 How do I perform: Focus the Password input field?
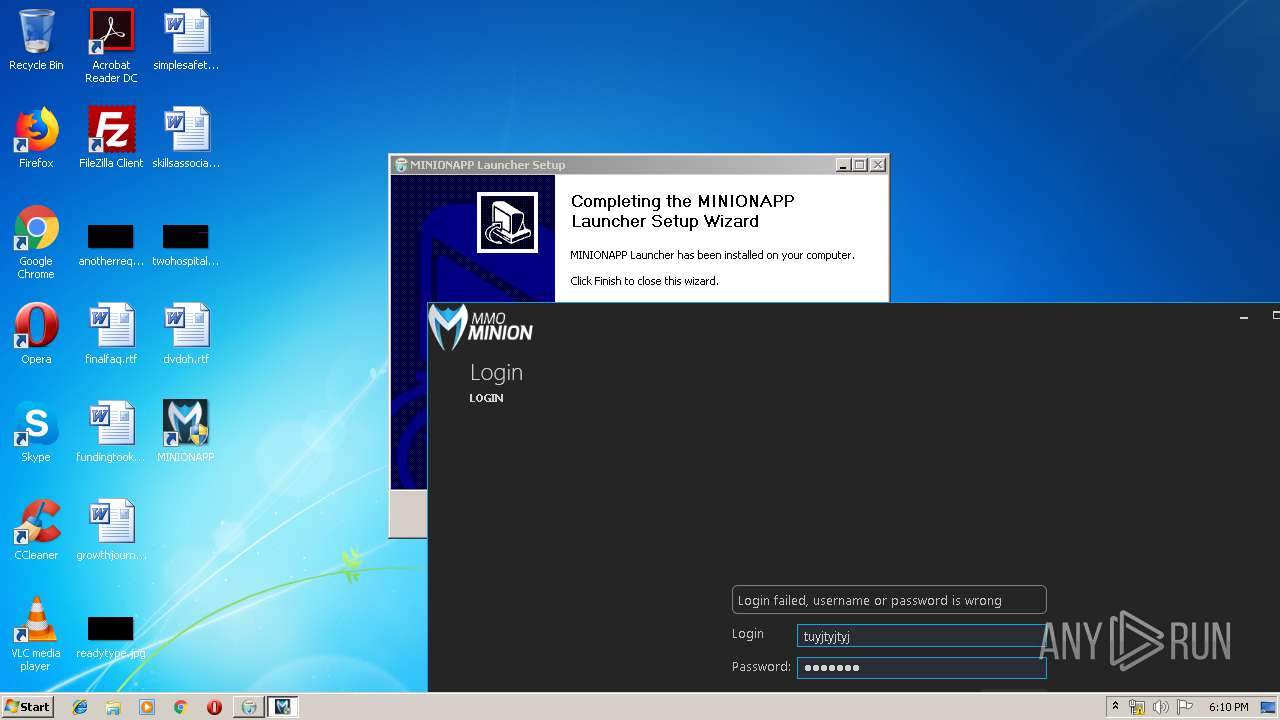[x=921, y=667]
